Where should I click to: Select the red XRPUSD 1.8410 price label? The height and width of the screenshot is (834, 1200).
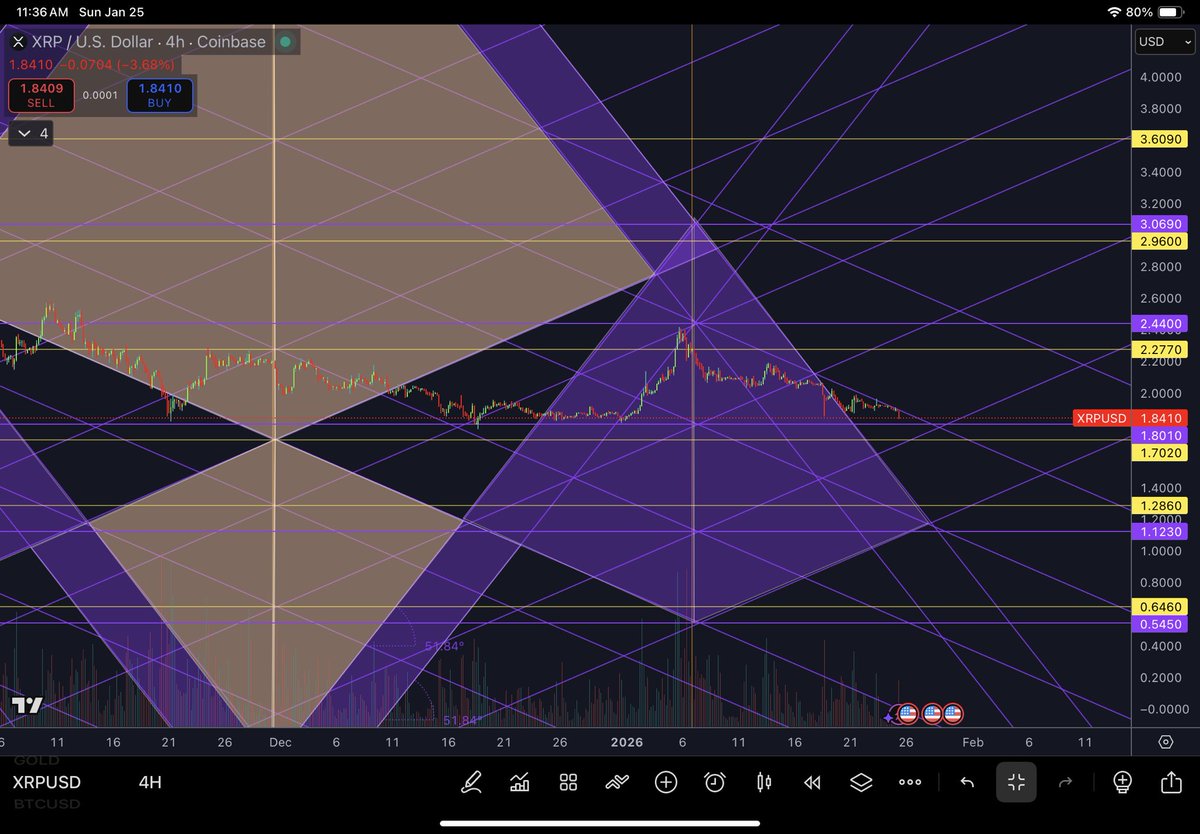[x=1130, y=418]
